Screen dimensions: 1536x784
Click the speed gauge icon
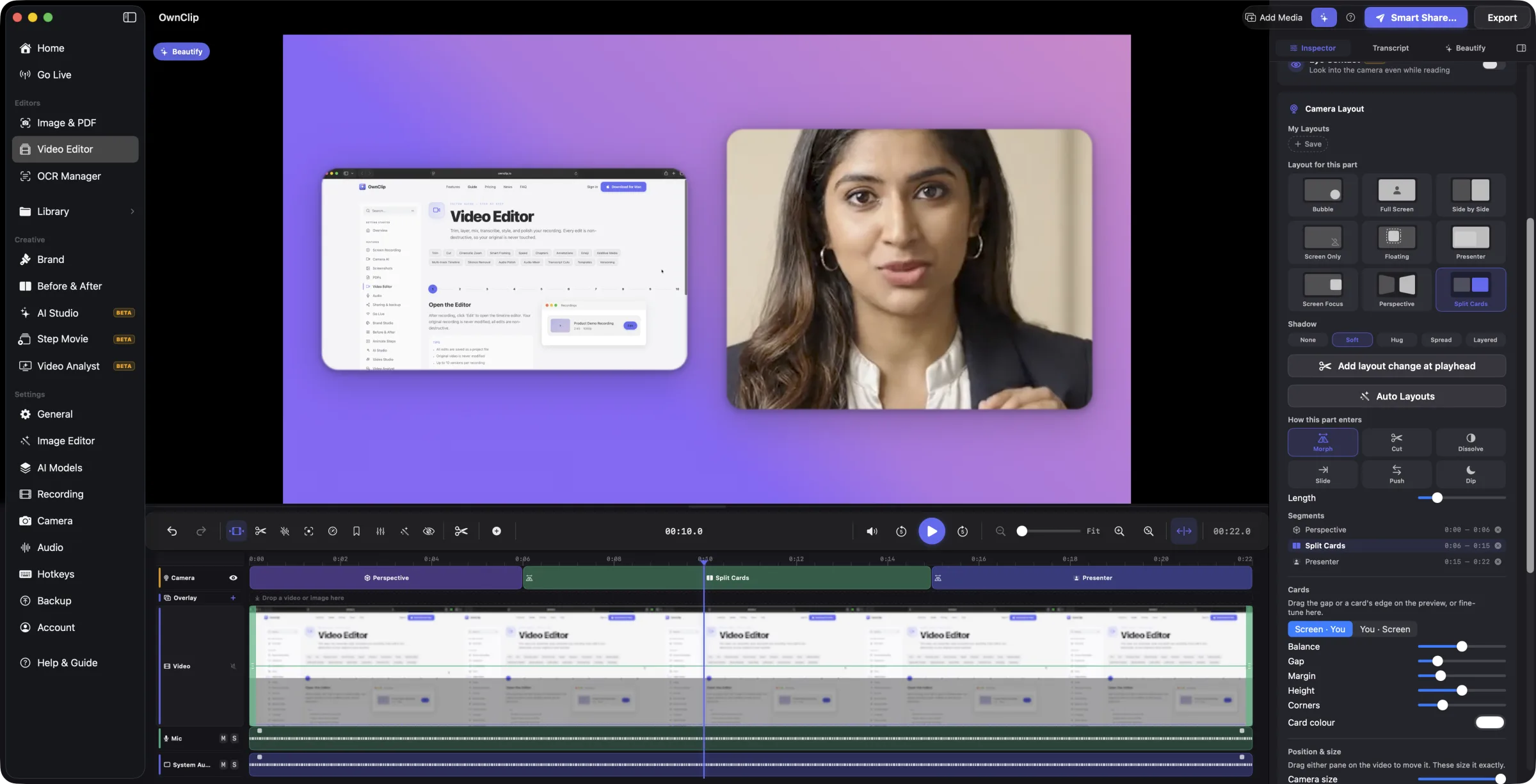pos(333,531)
